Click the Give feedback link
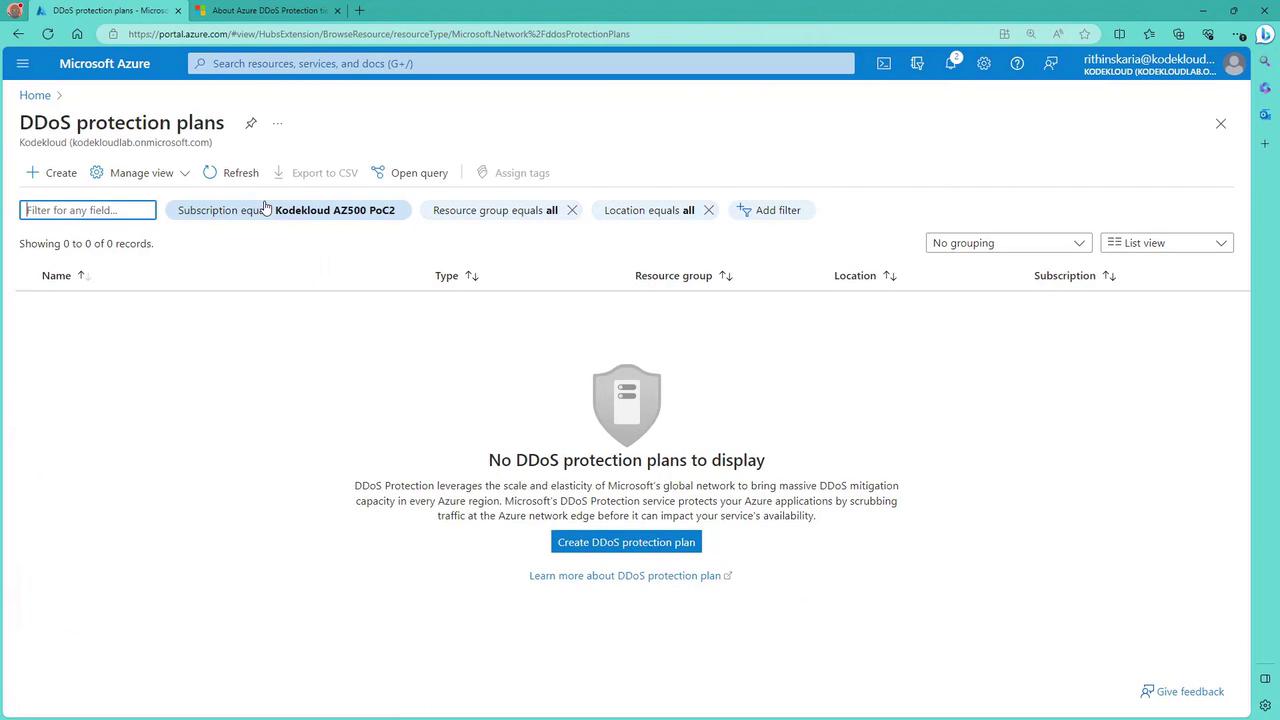This screenshot has width=1280, height=720. (x=1182, y=692)
